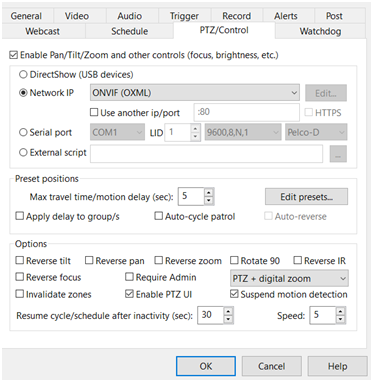Increase the Speed value with up arrow

coord(340,312)
